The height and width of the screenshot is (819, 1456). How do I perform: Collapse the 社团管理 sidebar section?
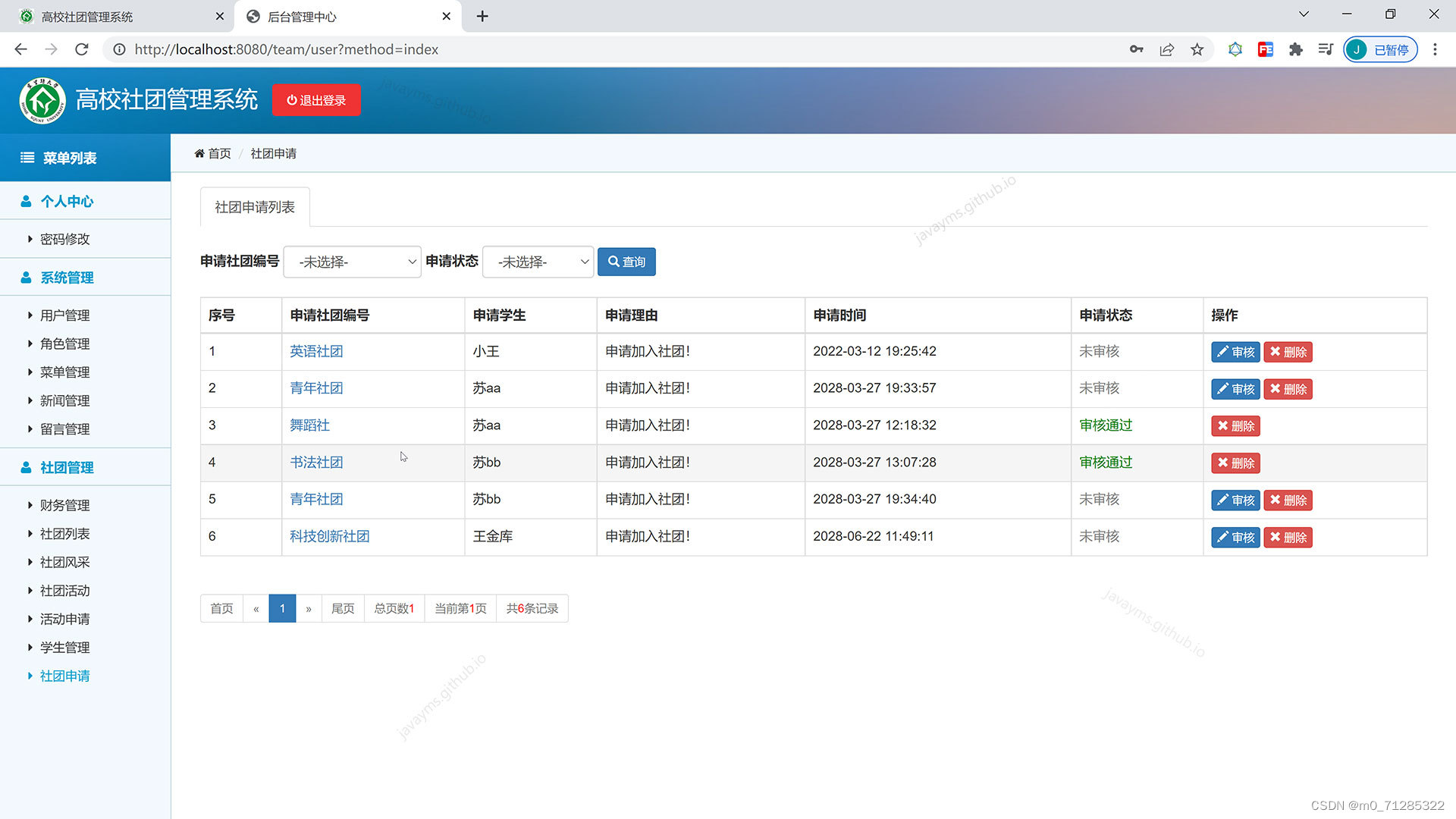click(x=67, y=467)
